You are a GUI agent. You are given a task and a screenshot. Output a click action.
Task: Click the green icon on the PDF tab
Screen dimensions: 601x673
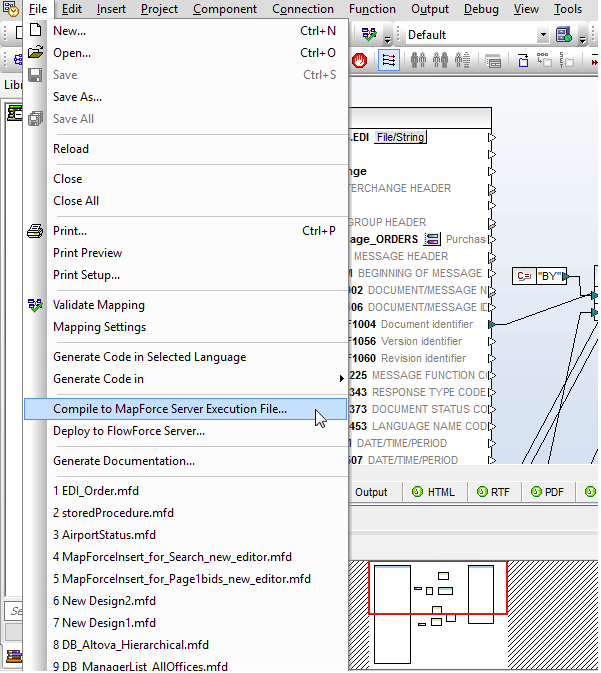click(536, 491)
